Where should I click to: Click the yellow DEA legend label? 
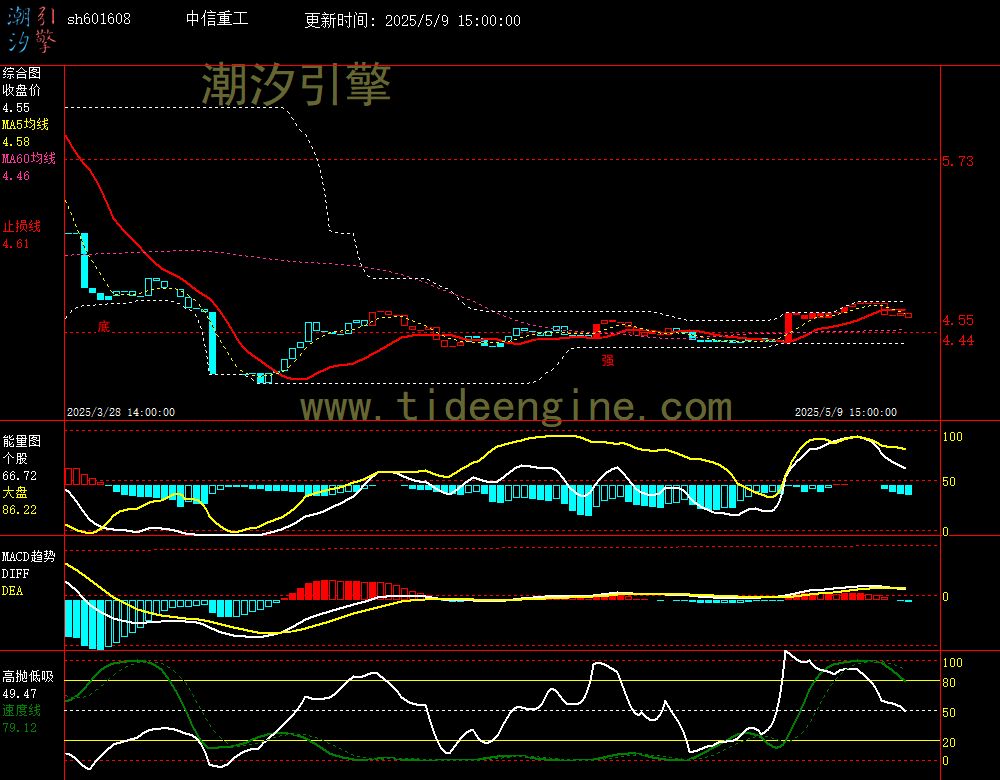[x=12, y=591]
